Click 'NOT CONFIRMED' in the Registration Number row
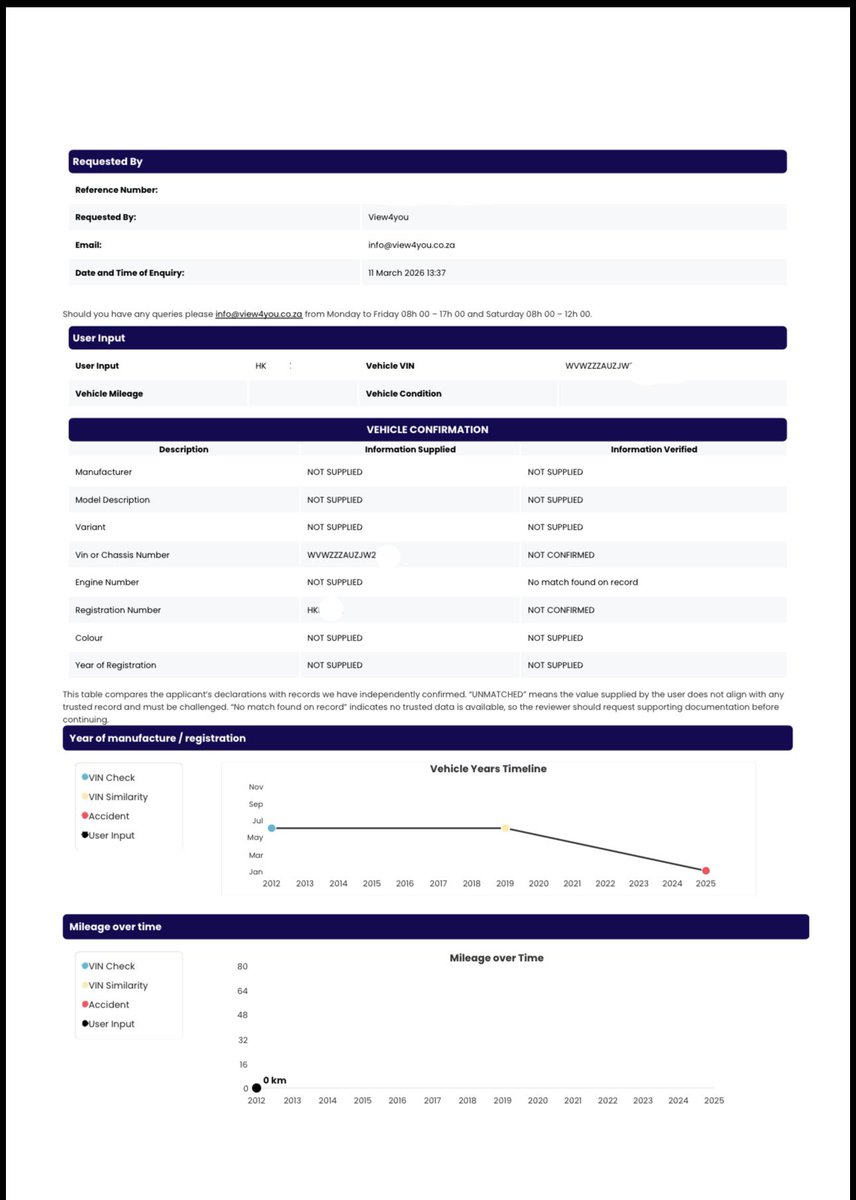This screenshot has height=1200, width=856. click(561, 610)
